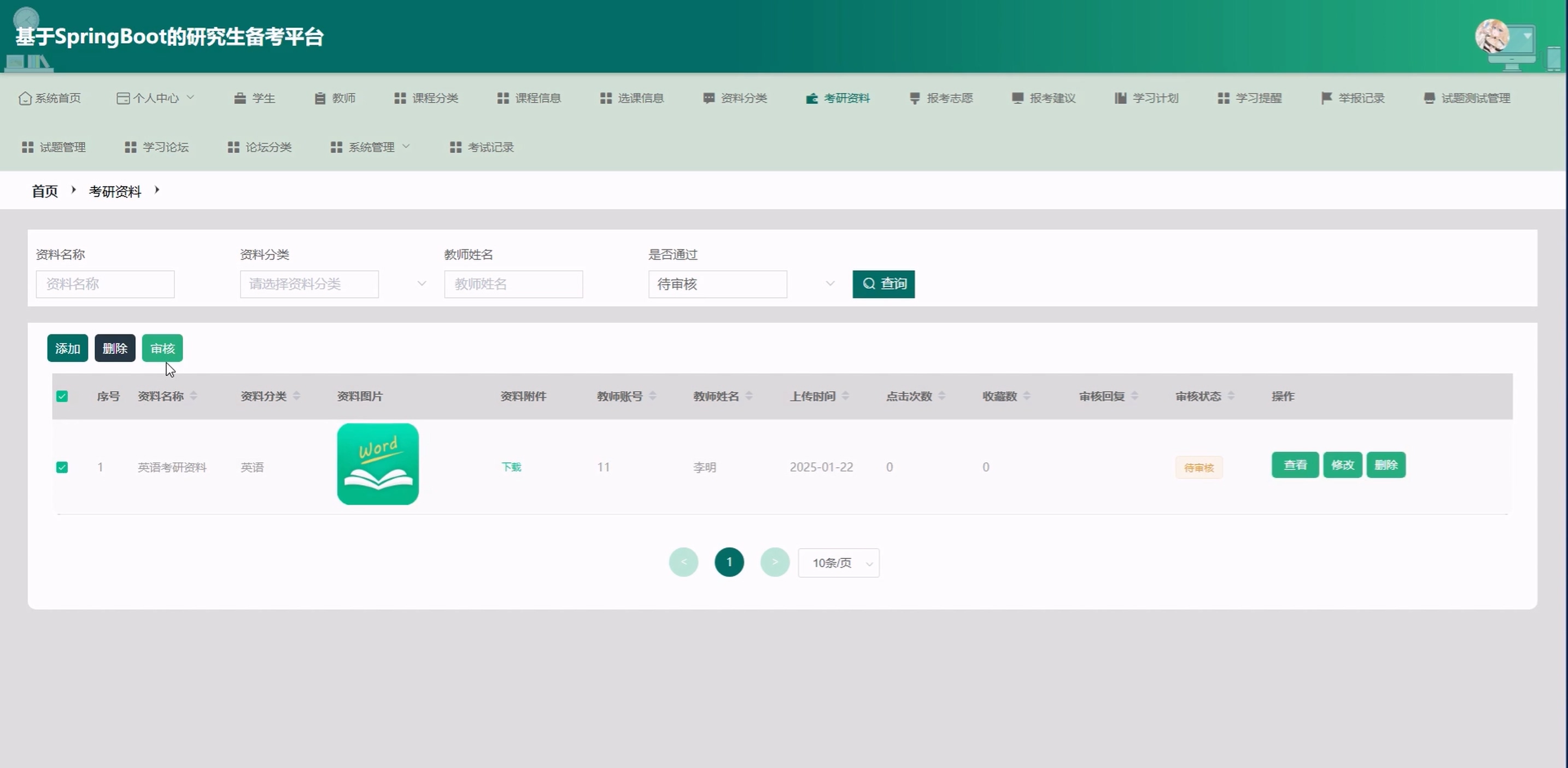This screenshot has height=768, width=1568.
Task: Click the 审核 batch review button
Action: 162,348
